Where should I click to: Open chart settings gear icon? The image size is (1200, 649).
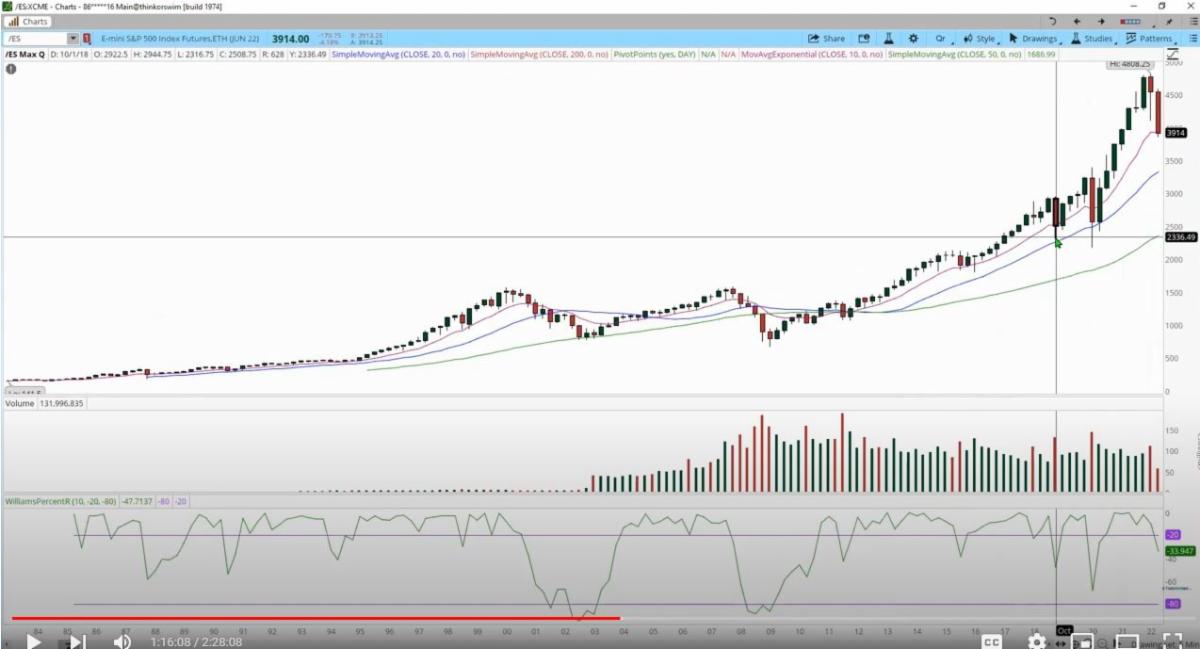[x=913, y=38]
